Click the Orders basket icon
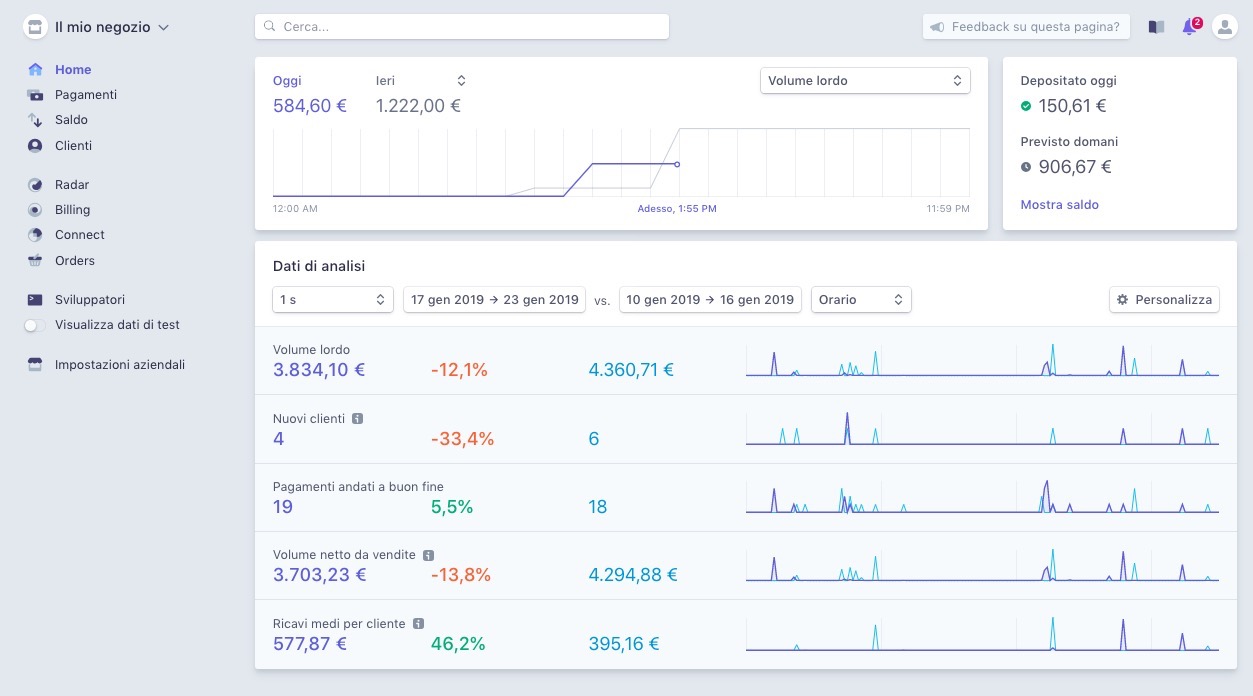 tap(36, 261)
